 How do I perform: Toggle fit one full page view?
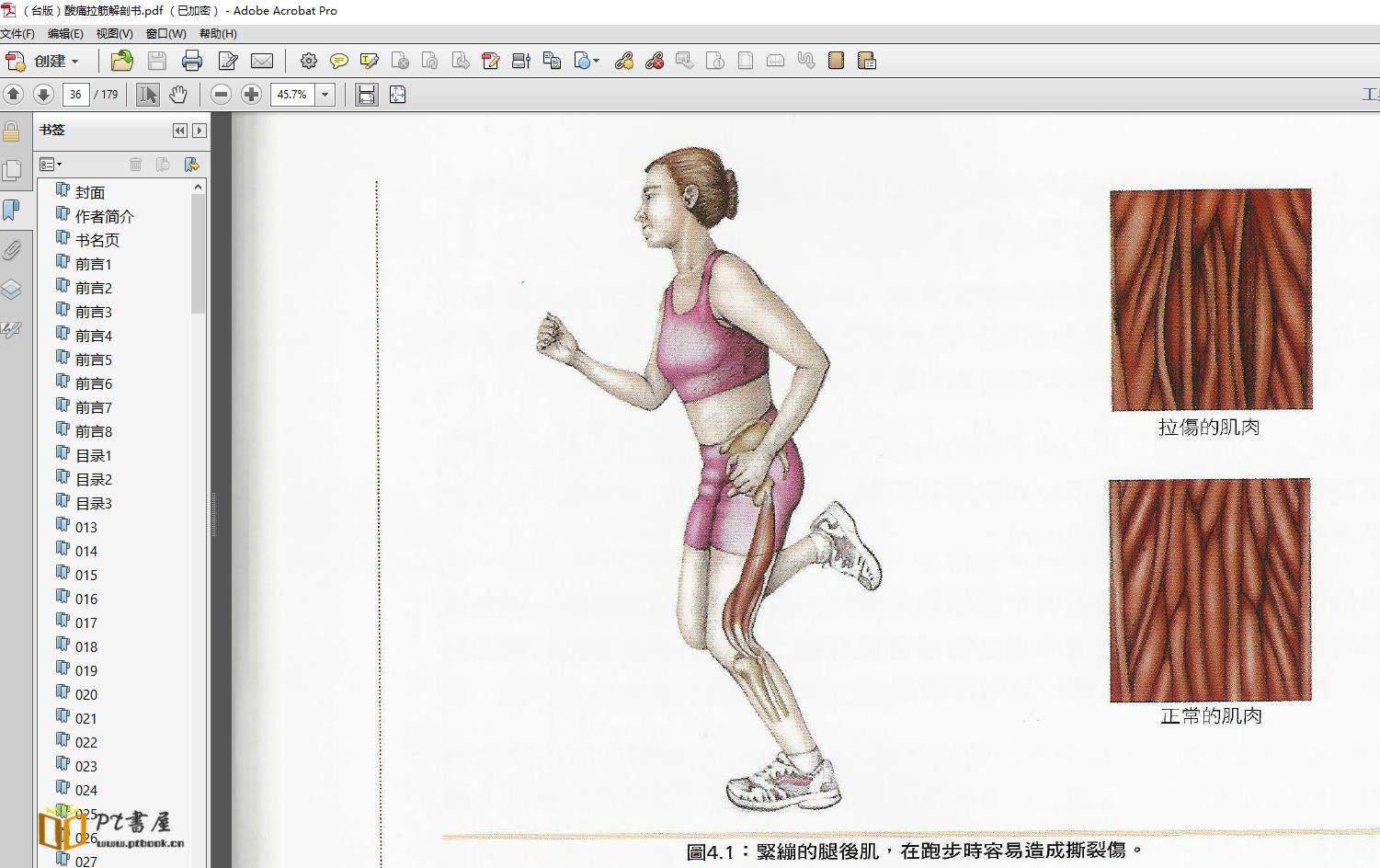[x=398, y=95]
